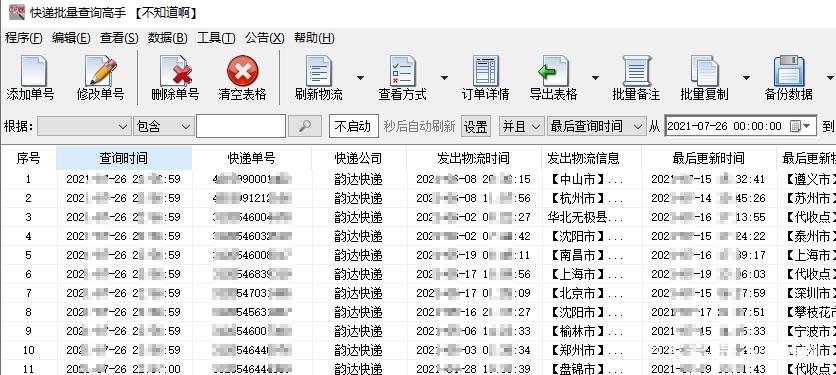Click the 备份数据 floppy disk icon
This screenshot has width=836, height=375.
(789, 71)
